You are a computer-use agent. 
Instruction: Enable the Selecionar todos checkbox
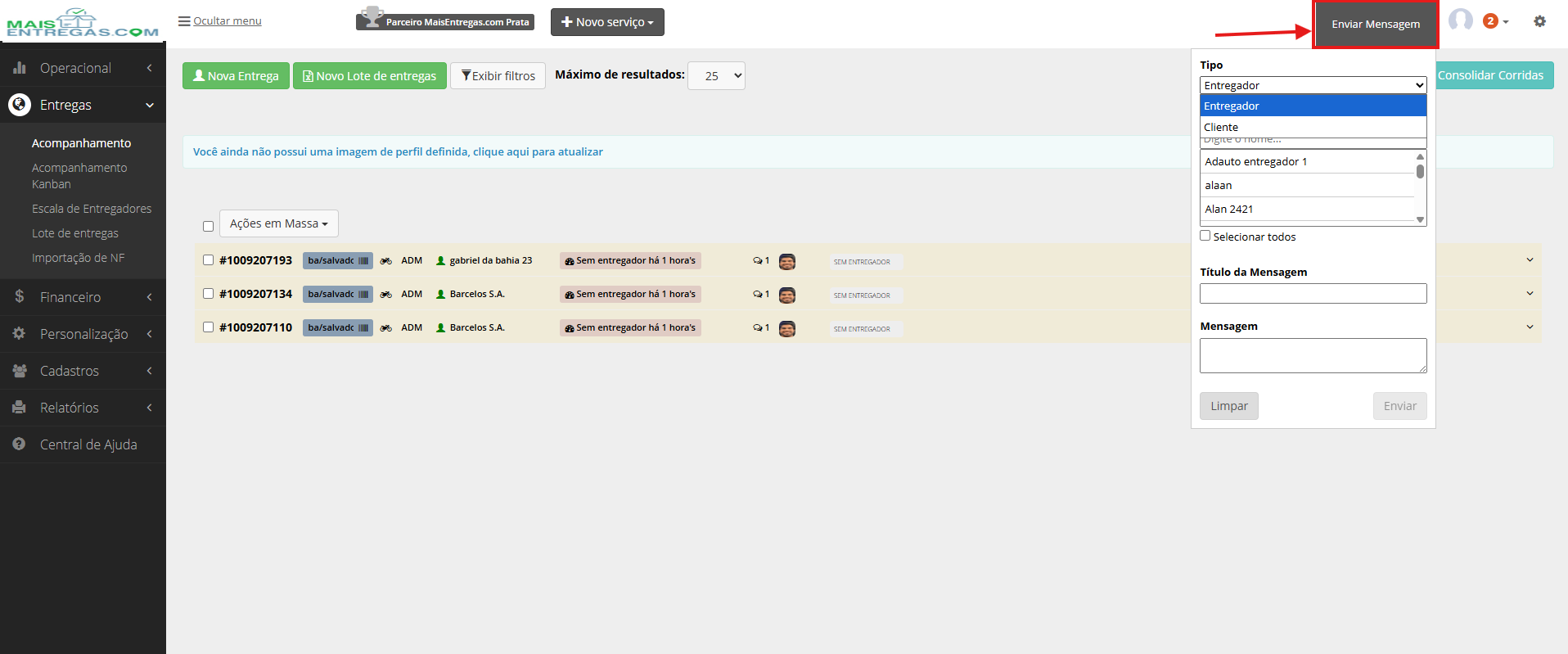pyautogui.click(x=1205, y=236)
